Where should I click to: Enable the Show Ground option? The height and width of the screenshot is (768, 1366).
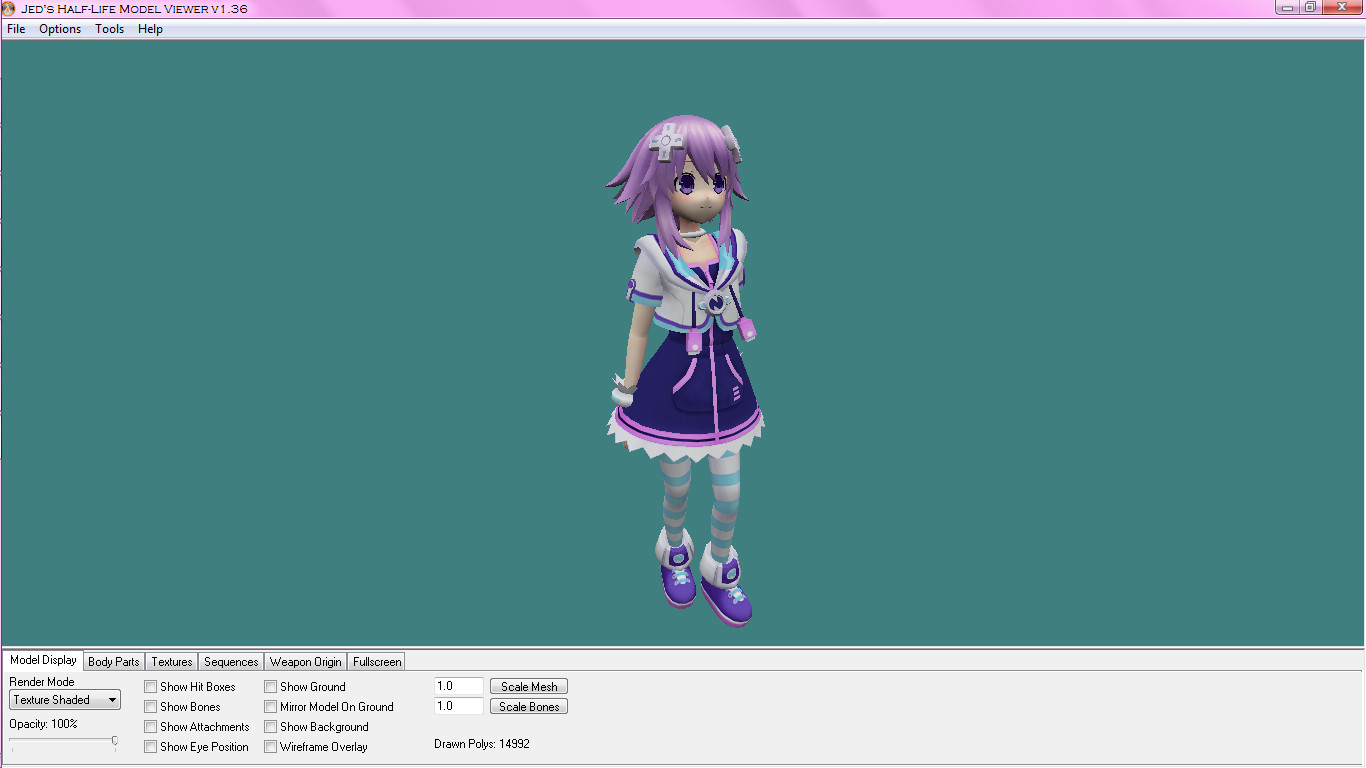click(x=270, y=686)
